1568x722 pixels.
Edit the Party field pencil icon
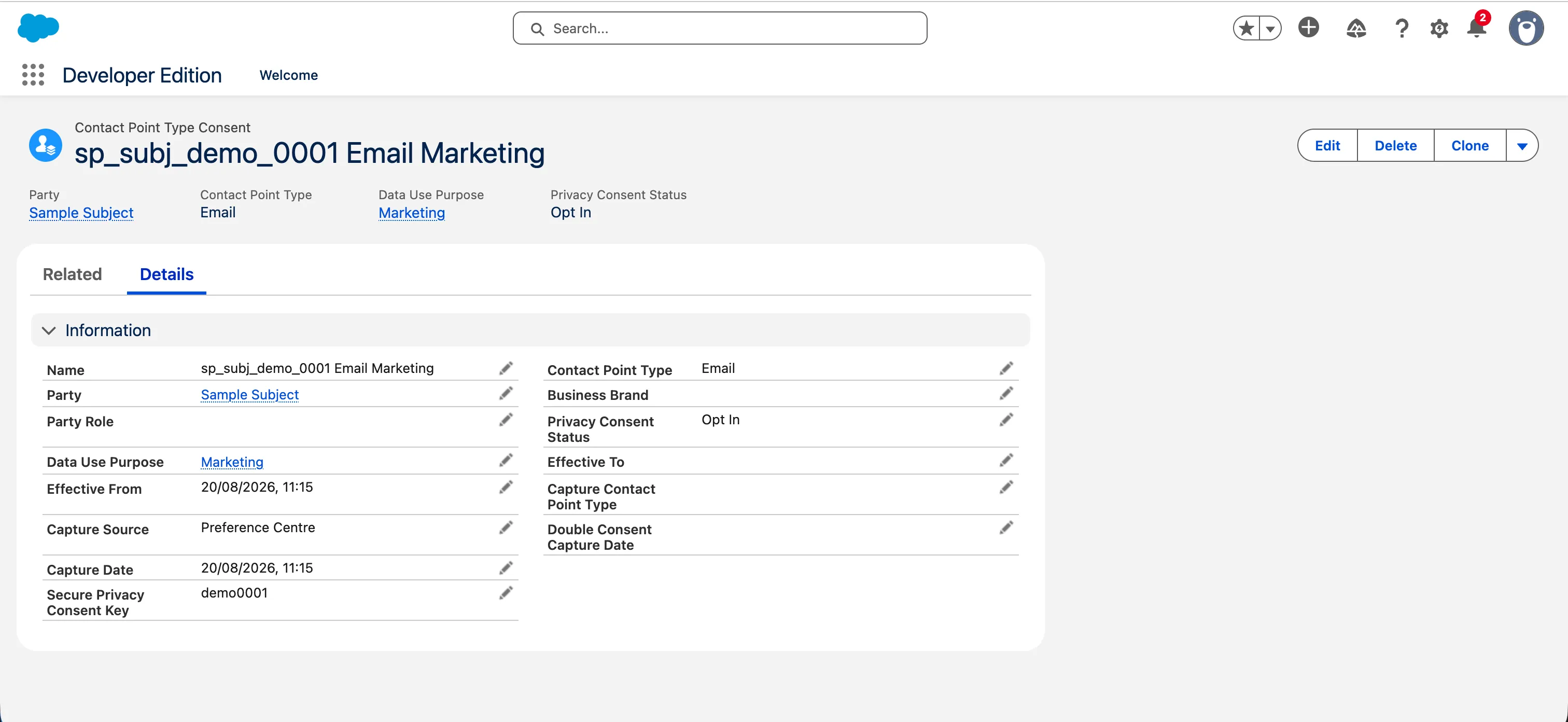[506, 393]
